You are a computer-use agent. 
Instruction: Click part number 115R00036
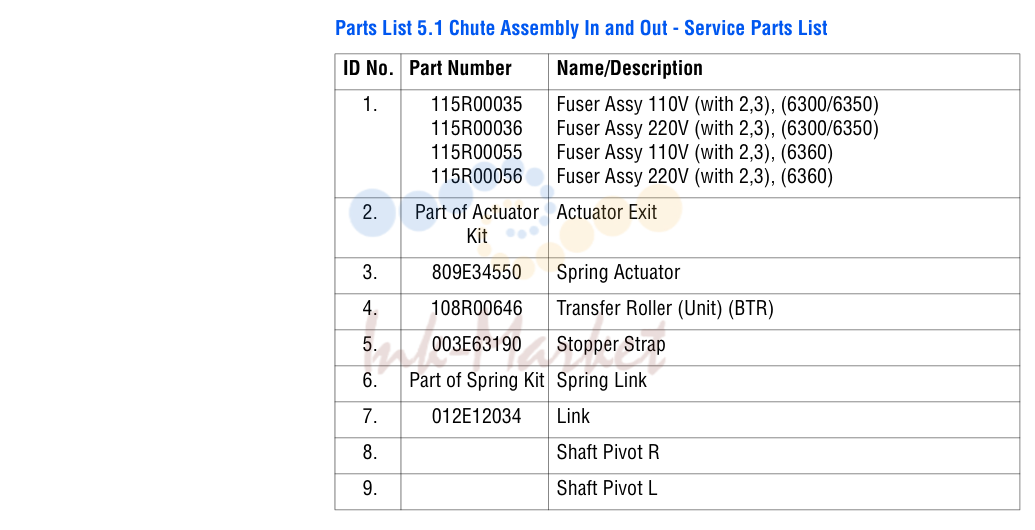[x=477, y=128]
